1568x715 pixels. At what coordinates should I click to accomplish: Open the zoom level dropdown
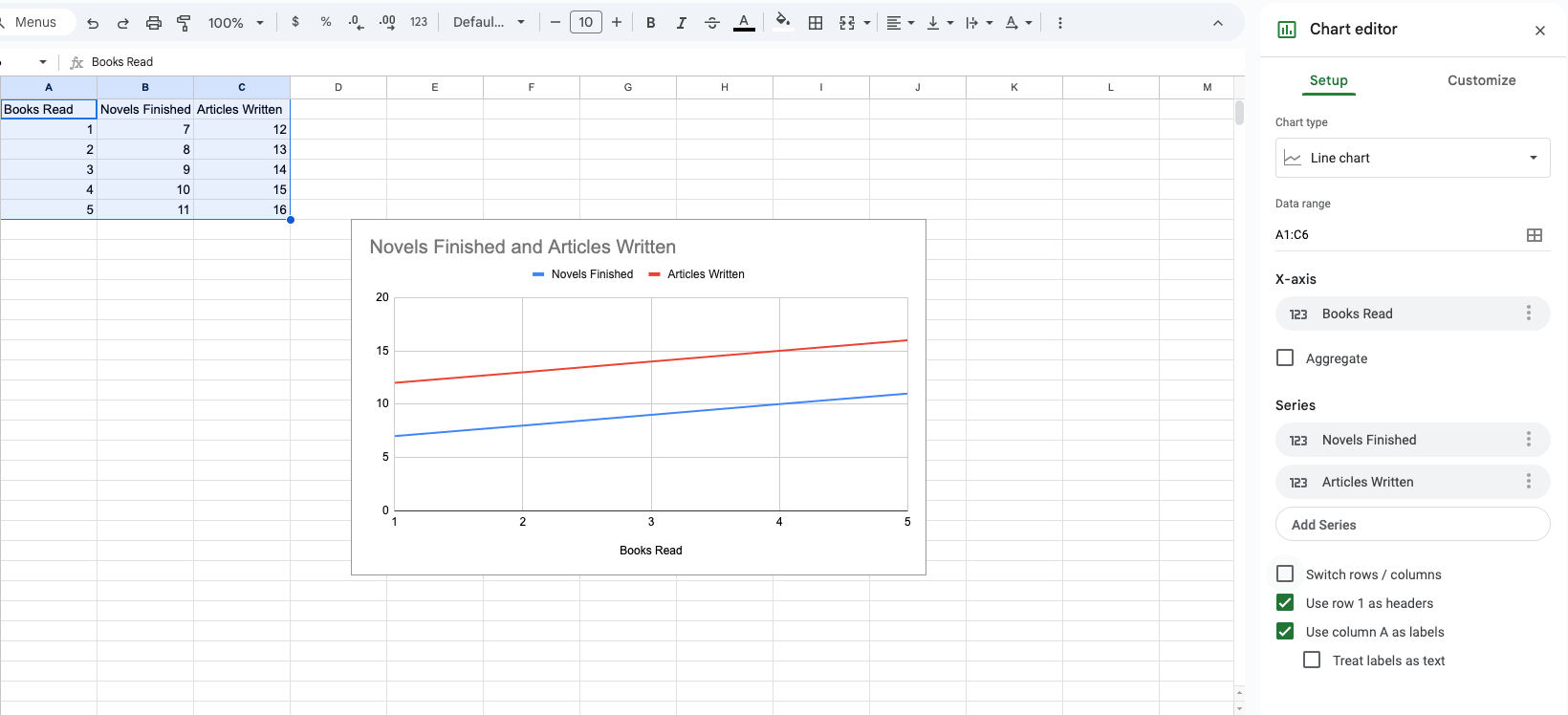click(x=235, y=23)
